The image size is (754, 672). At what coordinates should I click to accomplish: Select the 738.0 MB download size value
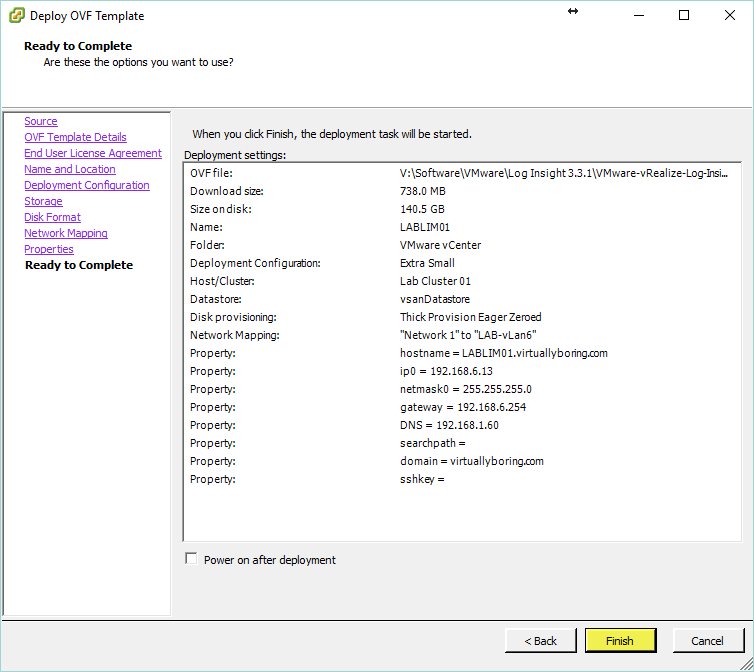tap(423, 191)
